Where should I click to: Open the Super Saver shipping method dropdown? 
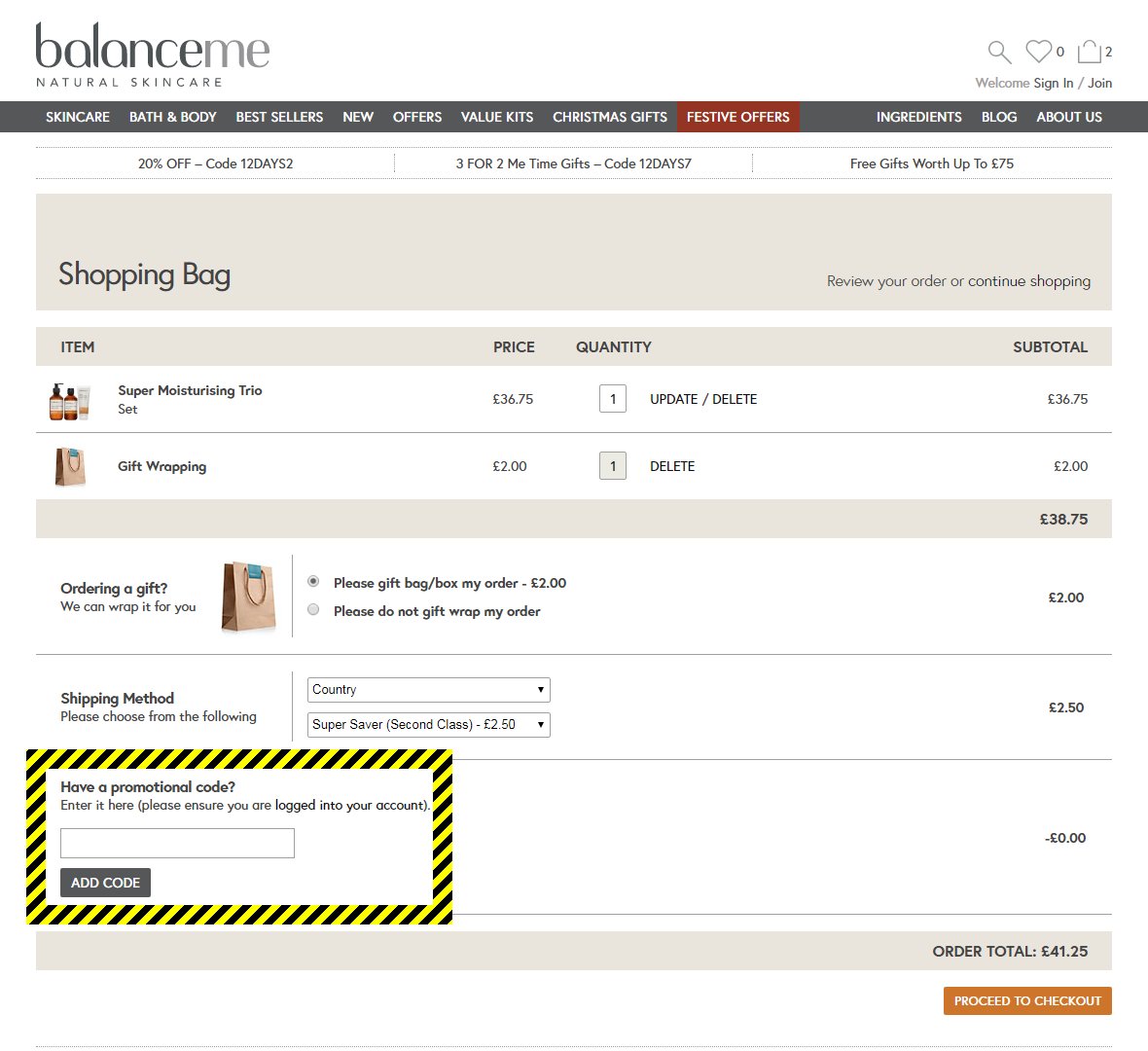[x=428, y=724]
